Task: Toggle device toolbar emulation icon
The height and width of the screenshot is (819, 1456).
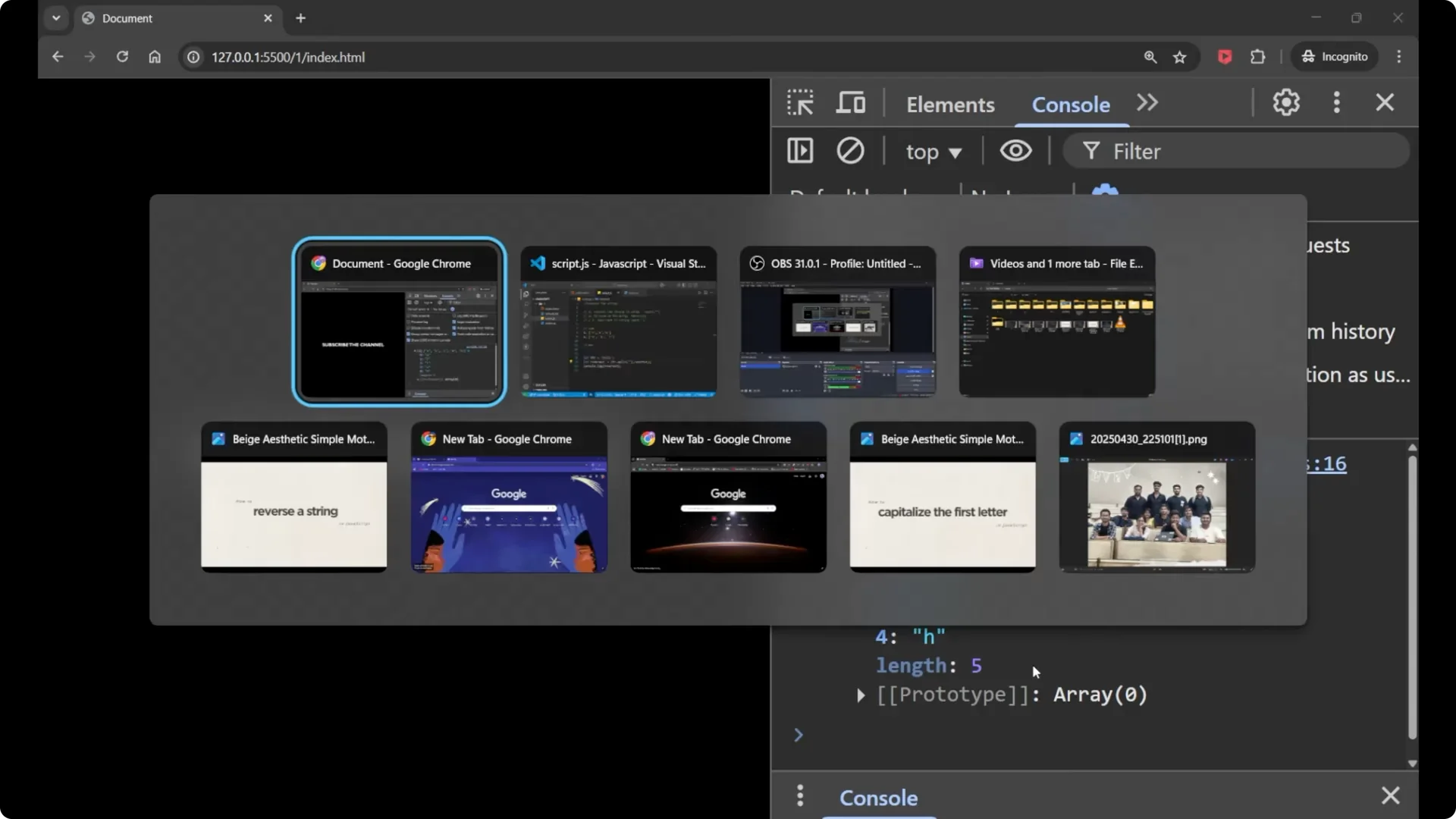Action: pos(850,102)
